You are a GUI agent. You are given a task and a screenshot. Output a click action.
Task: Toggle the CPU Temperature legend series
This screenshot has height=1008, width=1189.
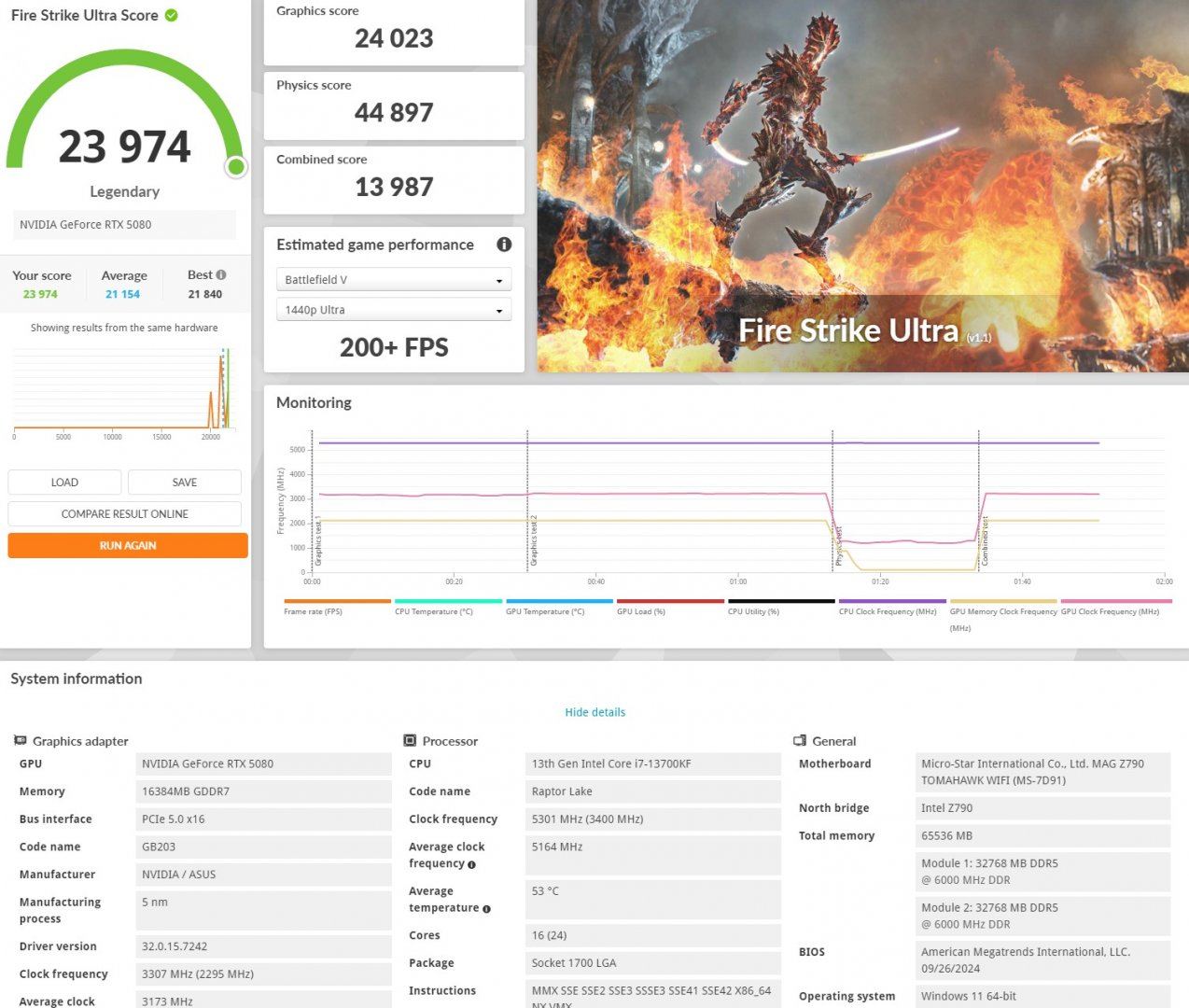click(x=448, y=608)
